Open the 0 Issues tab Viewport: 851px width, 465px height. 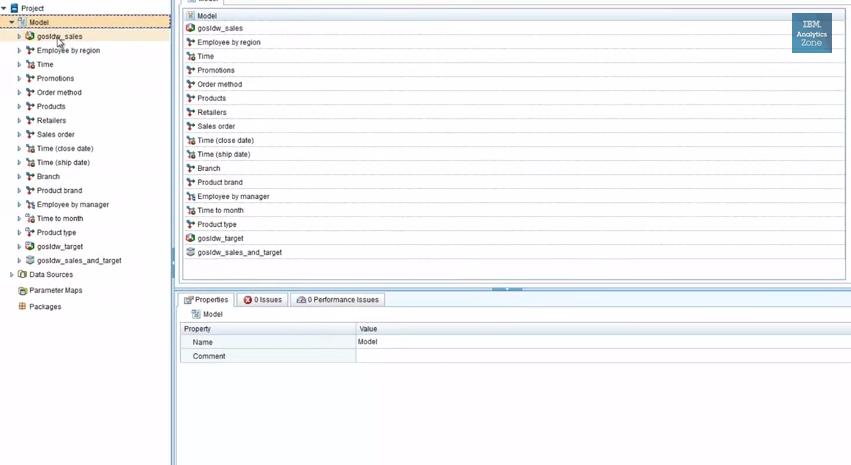[x=263, y=300]
